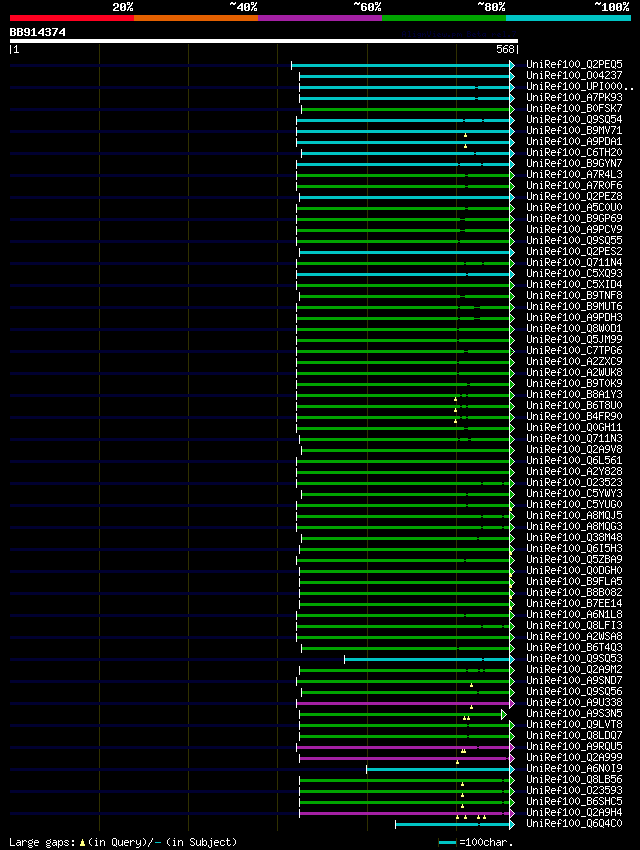The height and width of the screenshot is (850, 640).
Task: Click the orange ~40% identity legend segment
Action: (x=196, y=18)
